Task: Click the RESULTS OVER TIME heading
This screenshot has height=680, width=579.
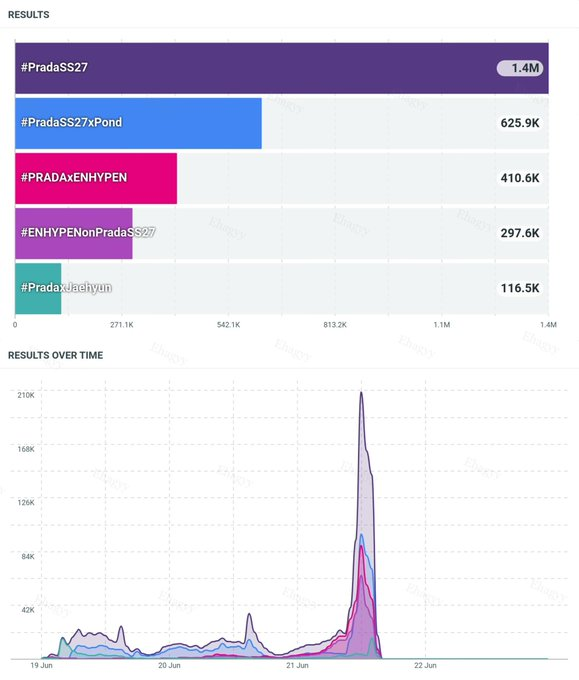Action: click(x=56, y=355)
